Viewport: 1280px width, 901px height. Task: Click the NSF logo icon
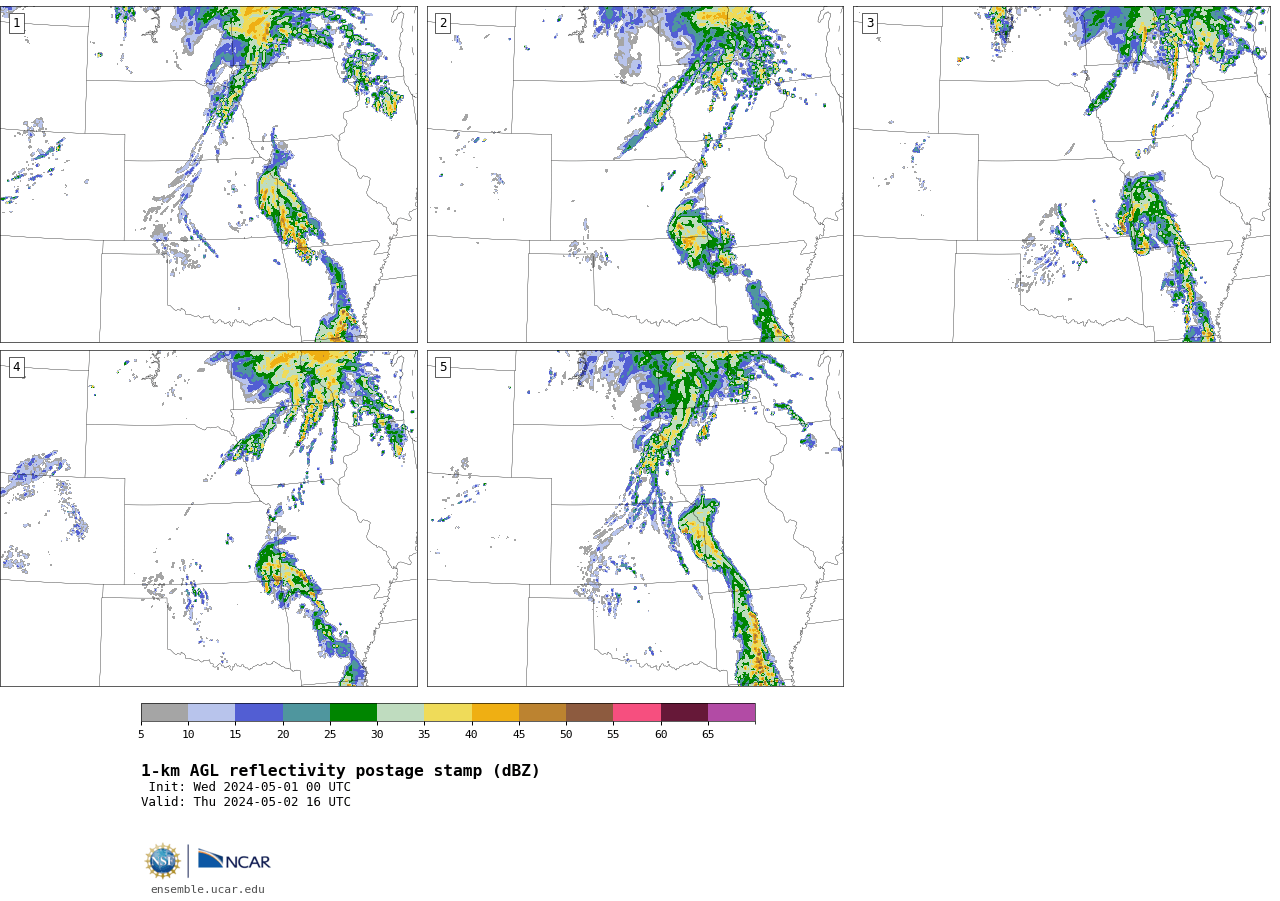click(x=163, y=861)
